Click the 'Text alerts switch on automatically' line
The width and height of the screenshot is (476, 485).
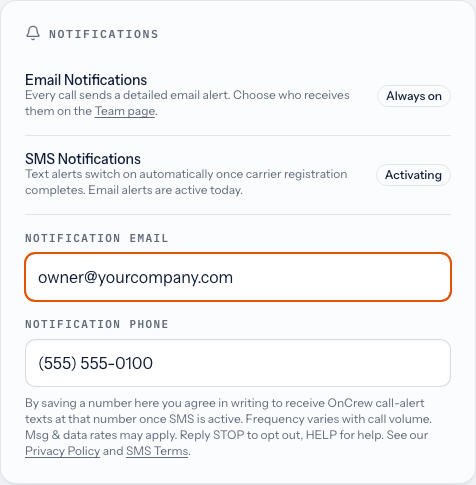[x=186, y=174]
